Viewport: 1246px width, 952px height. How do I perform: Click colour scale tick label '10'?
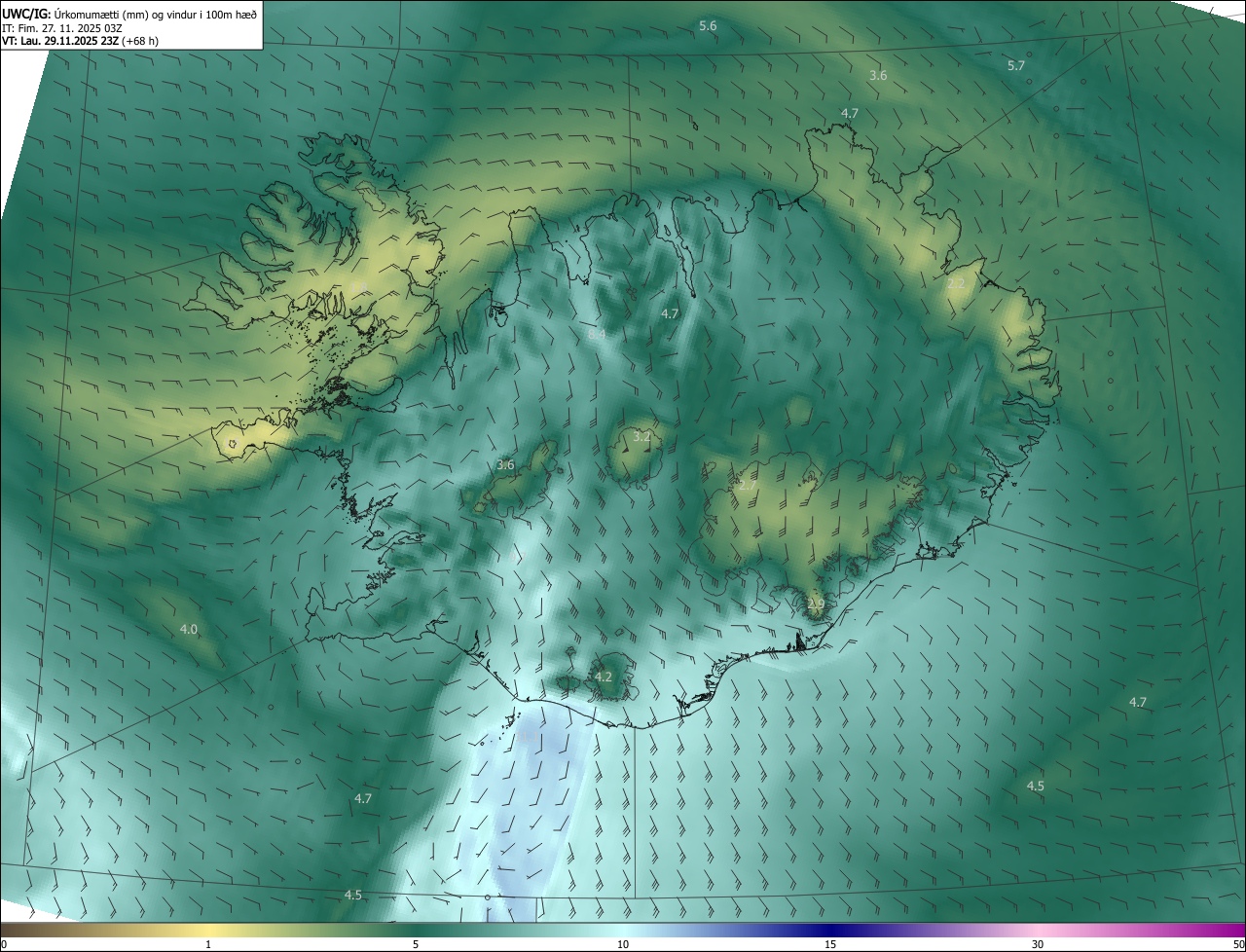(623, 944)
